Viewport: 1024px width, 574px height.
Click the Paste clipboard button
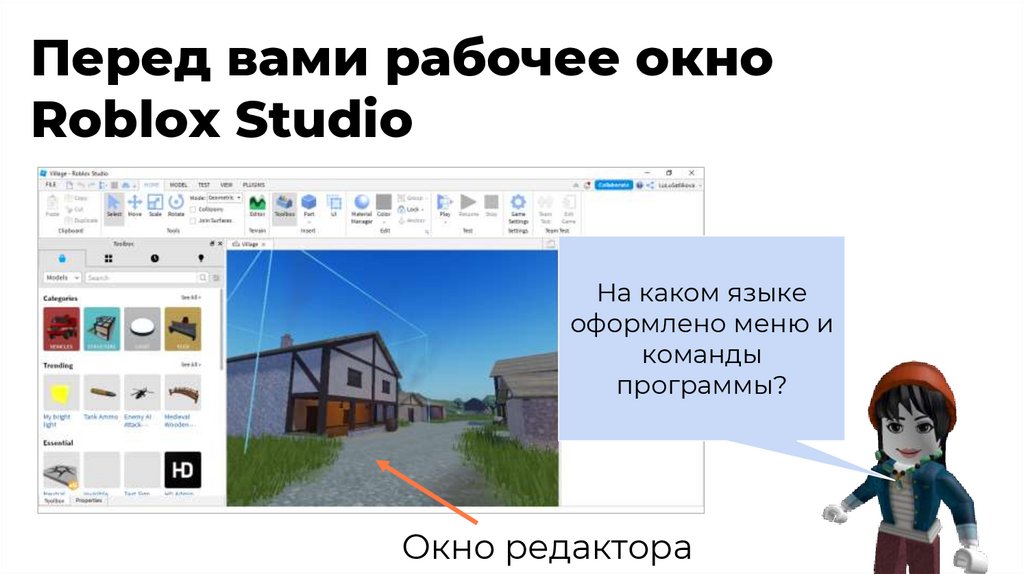coord(52,206)
